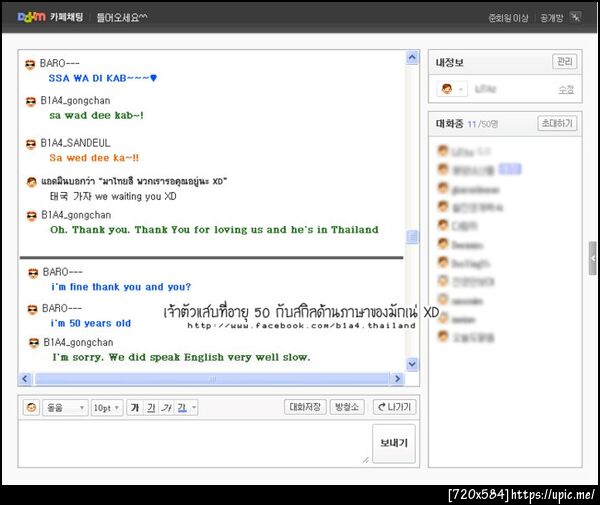Click the 내정보 panel heading
This screenshot has height=505, width=600.
click(450, 62)
